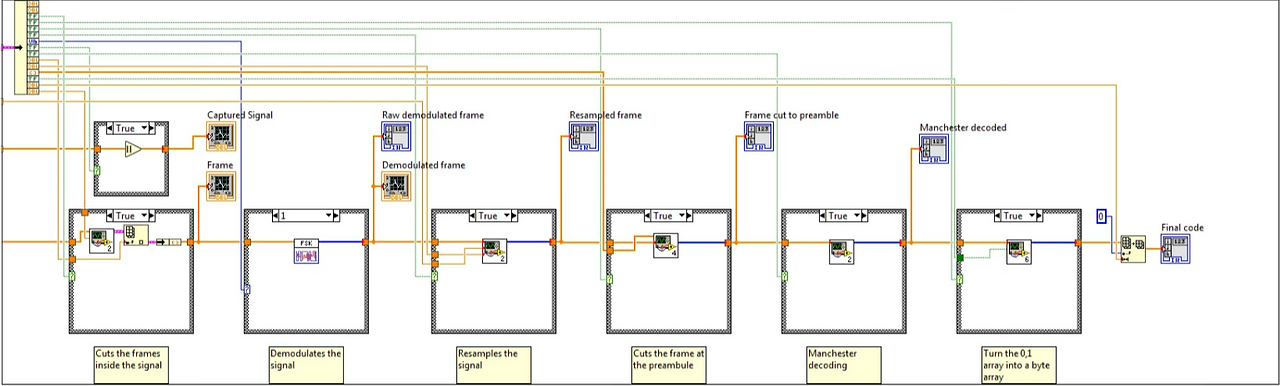Click the 'Demodulated frame' label
Image resolution: width=1280 pixels, height=386 pixels.
point(424,165)
